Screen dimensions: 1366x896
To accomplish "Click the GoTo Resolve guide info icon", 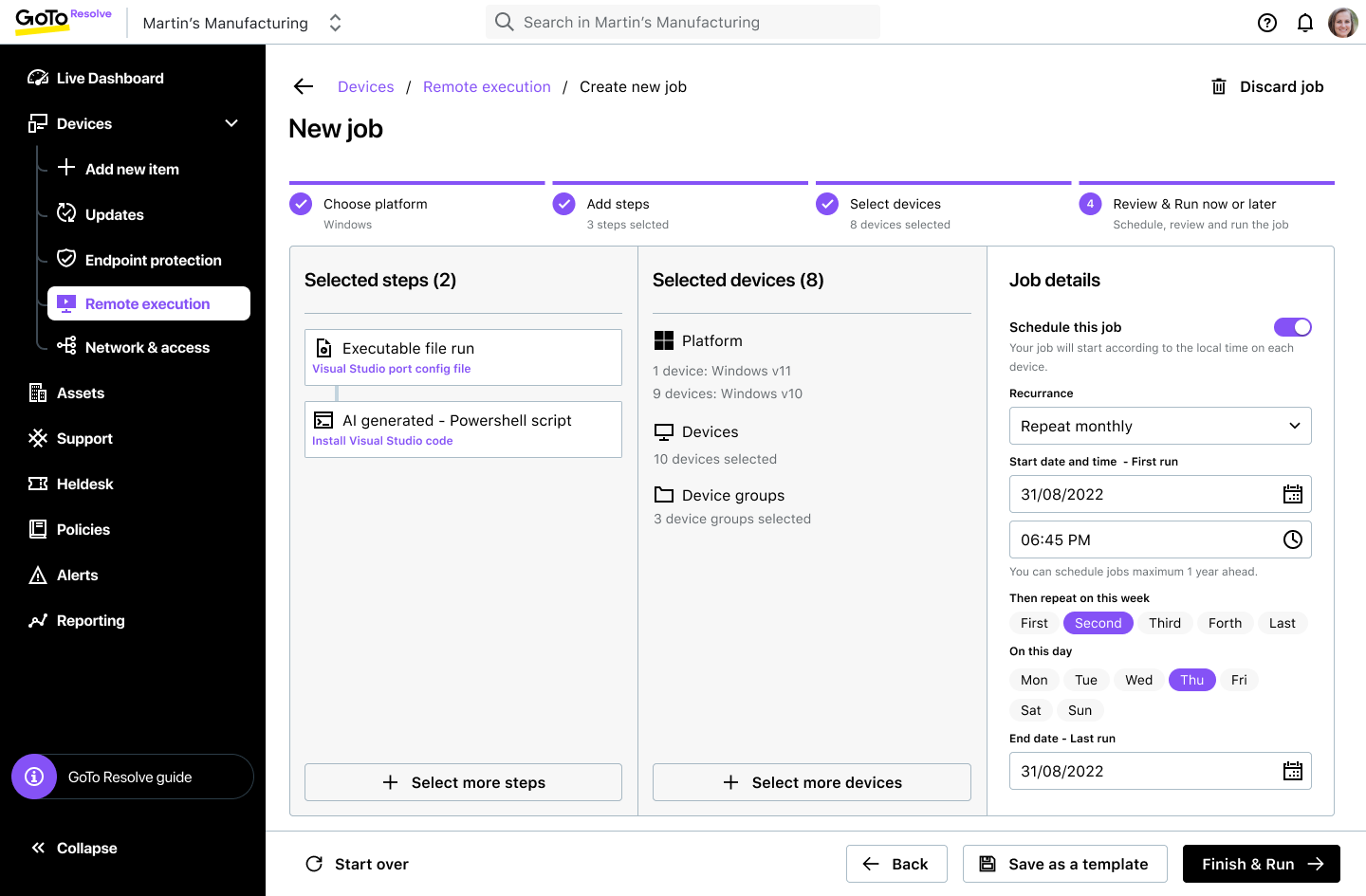I will (34, 777).
